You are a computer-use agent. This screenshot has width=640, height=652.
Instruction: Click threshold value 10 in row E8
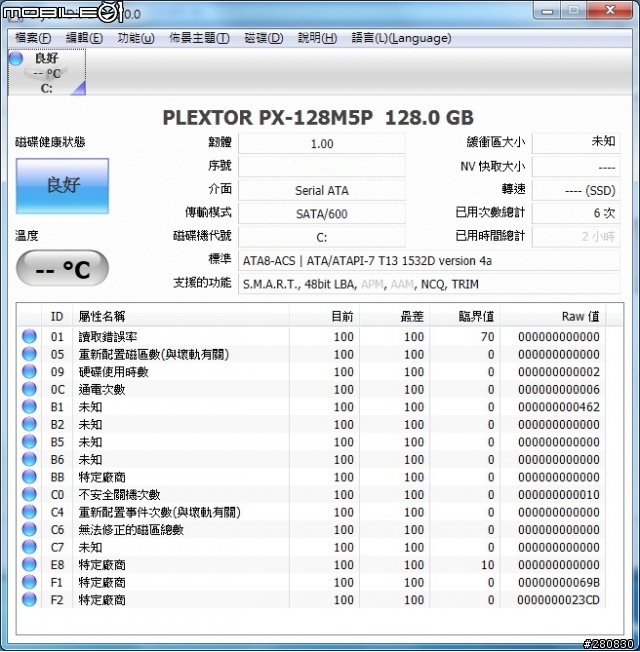click(x=487, y=565)
